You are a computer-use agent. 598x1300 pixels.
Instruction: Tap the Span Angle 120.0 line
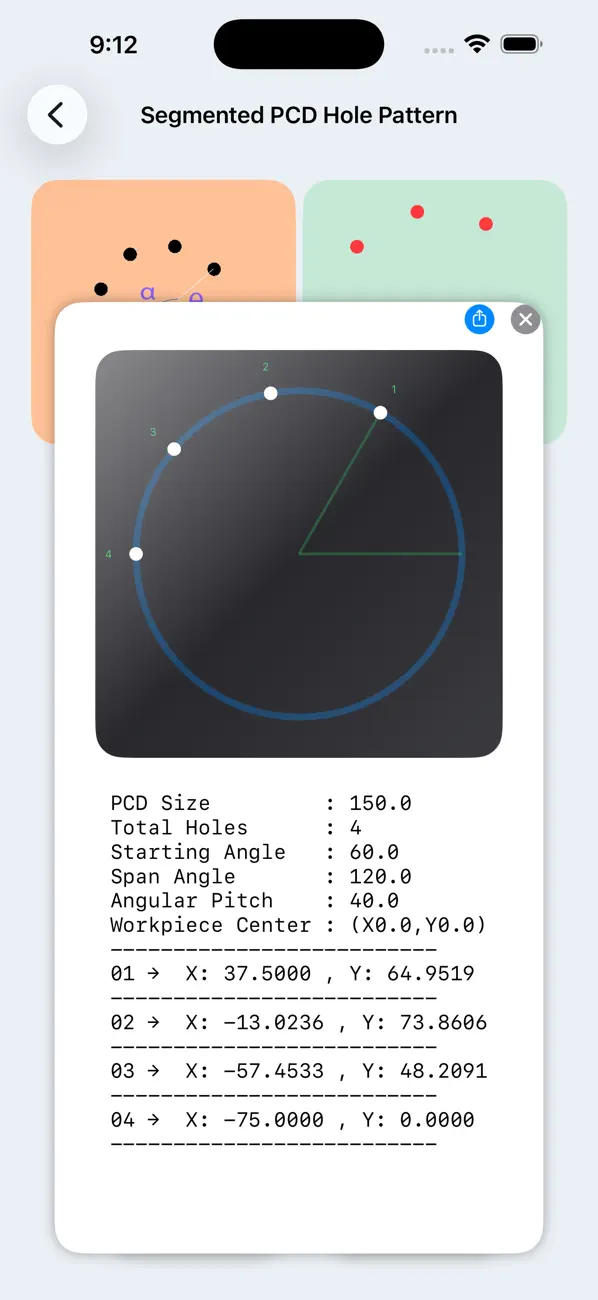click(x=261, y=877)
